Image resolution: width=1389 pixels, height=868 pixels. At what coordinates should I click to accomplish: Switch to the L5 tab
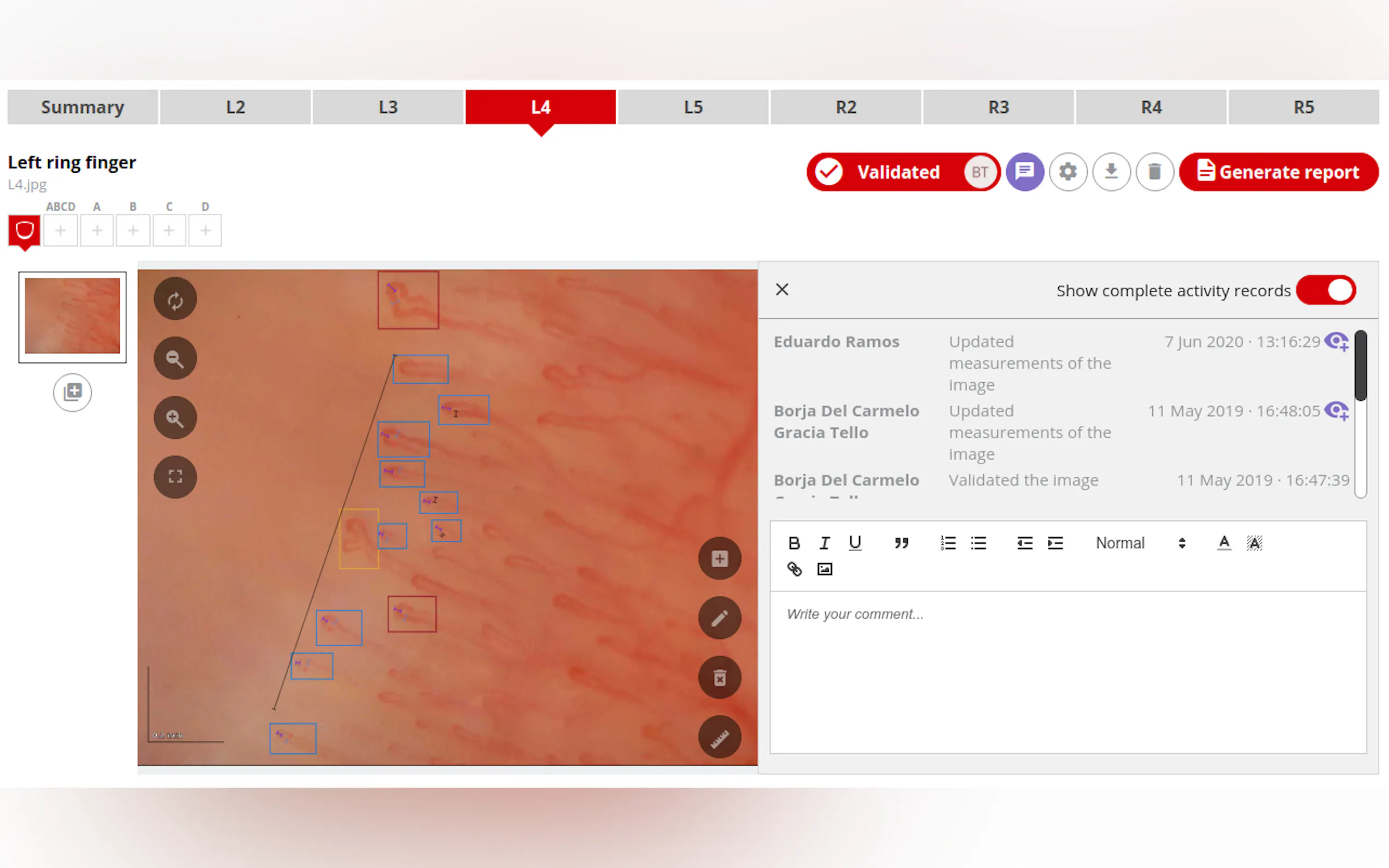point(693,107)
